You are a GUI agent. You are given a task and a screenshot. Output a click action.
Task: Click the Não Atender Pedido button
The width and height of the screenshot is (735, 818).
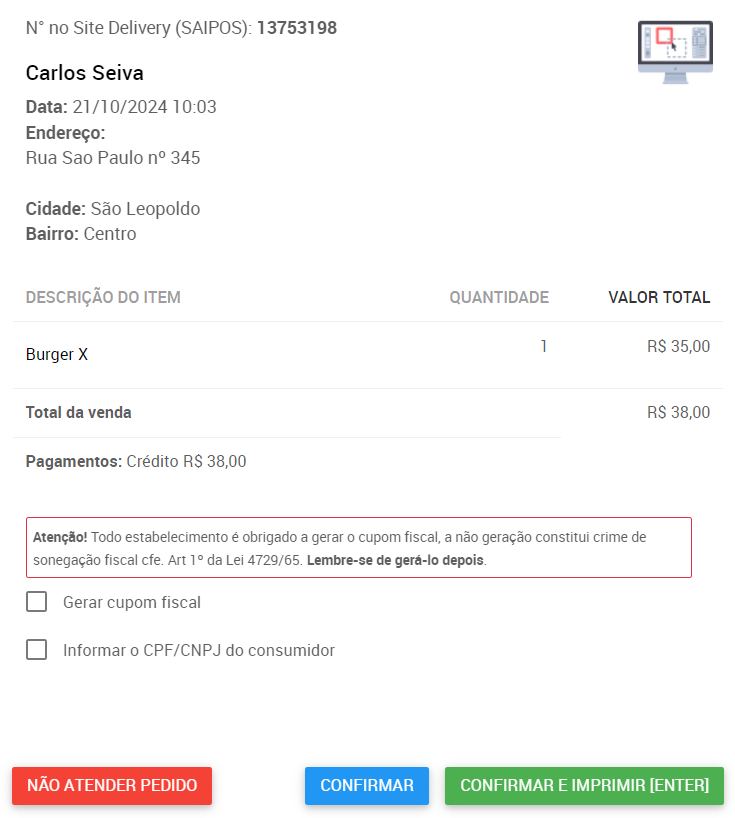[112, 785]
